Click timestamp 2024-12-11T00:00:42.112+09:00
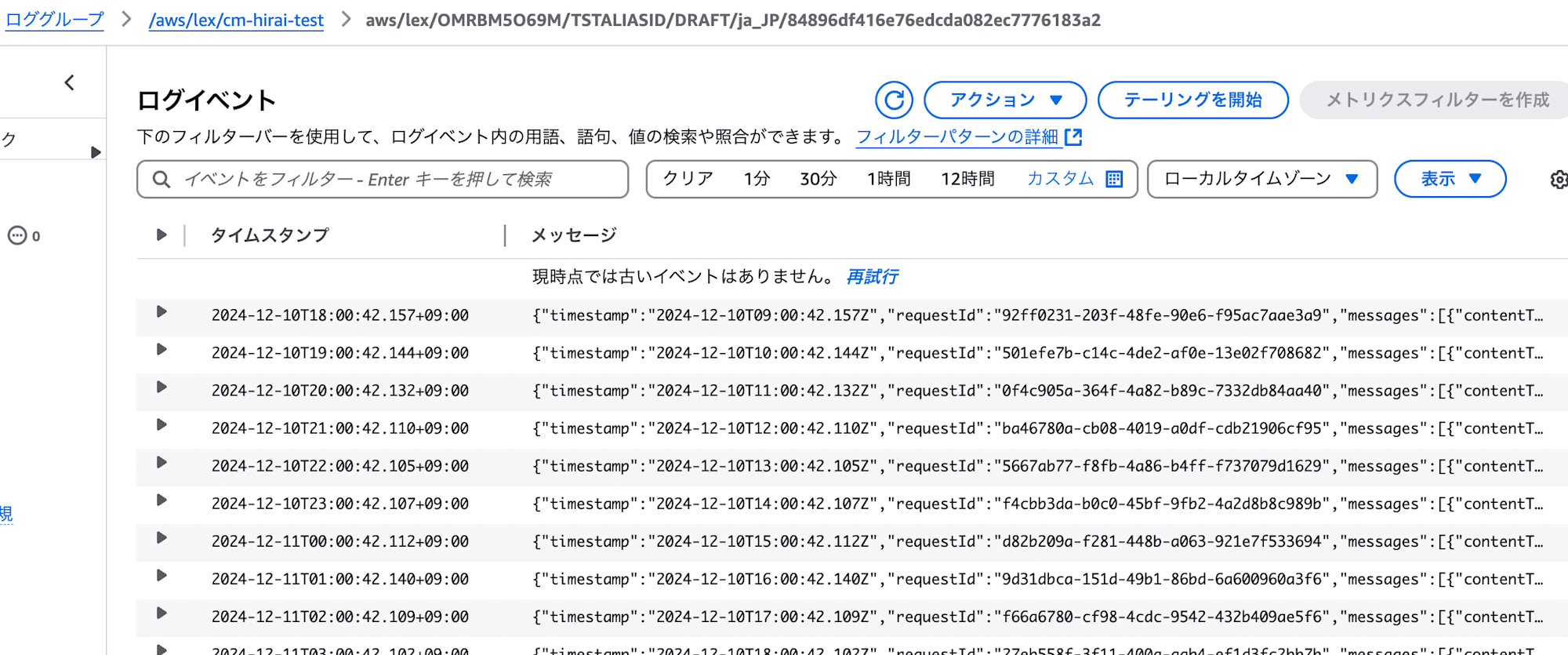The height and width of the screenshot is (655, 1568). point(340,541)
